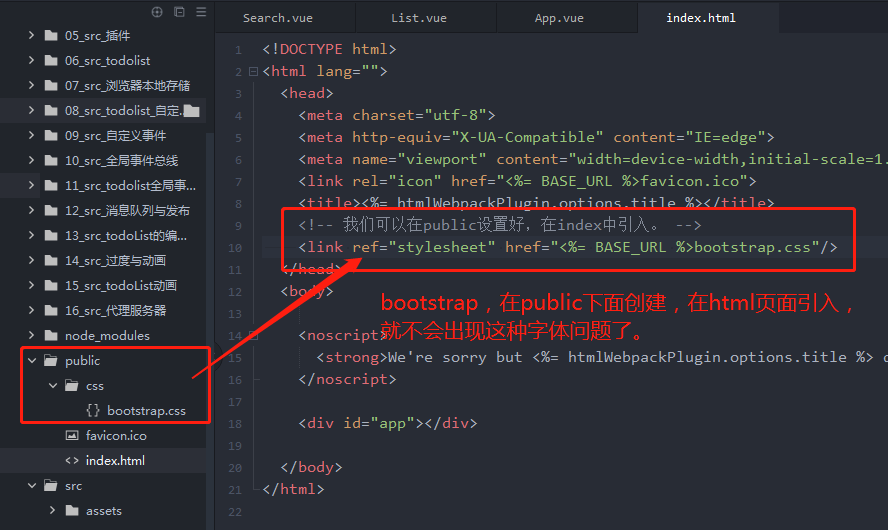The width and height of the screenshot is (888, 530).
Task: Select the index.html editor tab
Action: (x=701, y=18)
